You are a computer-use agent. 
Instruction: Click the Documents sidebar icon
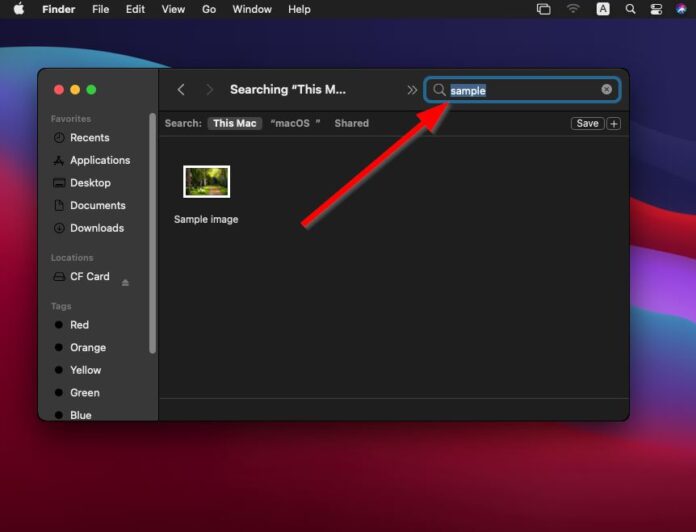(59, 205)
